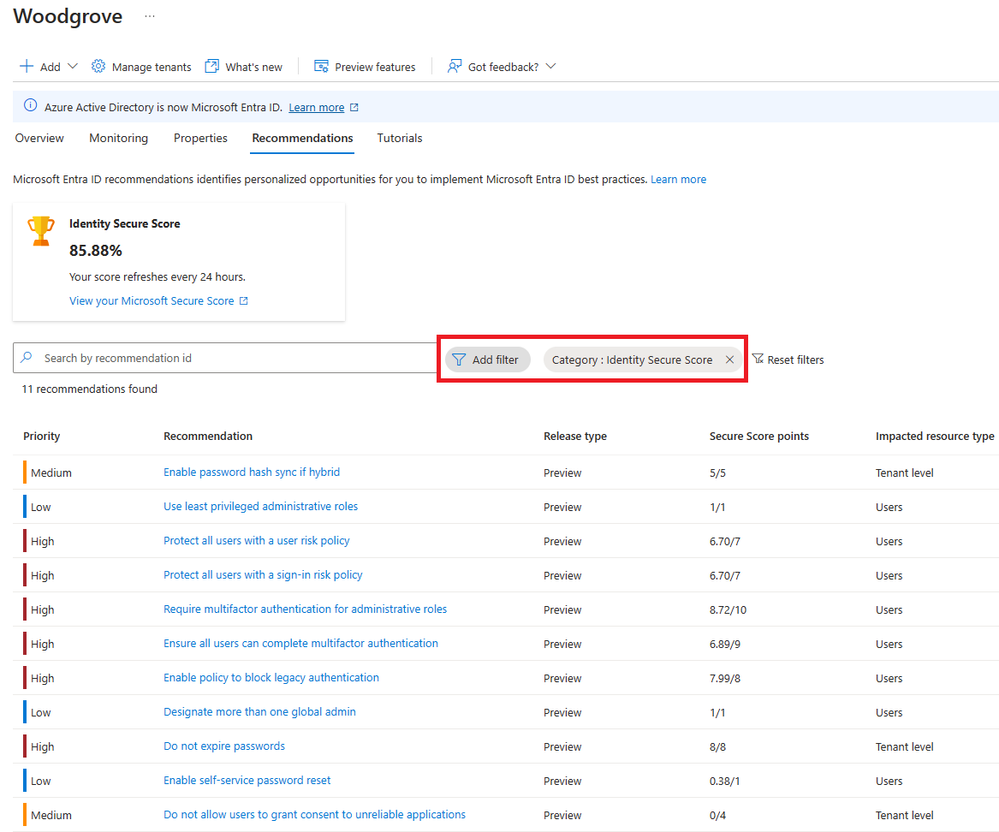Click the Search by recommendation id field
The width and height of the screenshot is (999, 832).
225,358
